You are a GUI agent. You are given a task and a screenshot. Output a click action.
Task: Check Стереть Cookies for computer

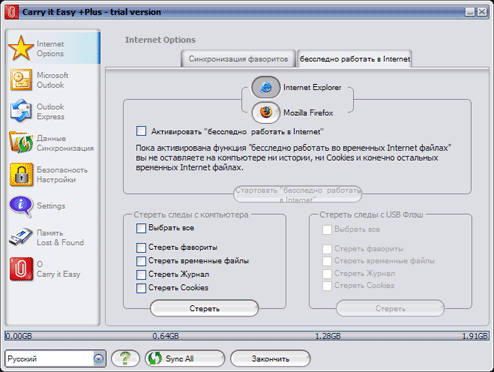point(141,288)
